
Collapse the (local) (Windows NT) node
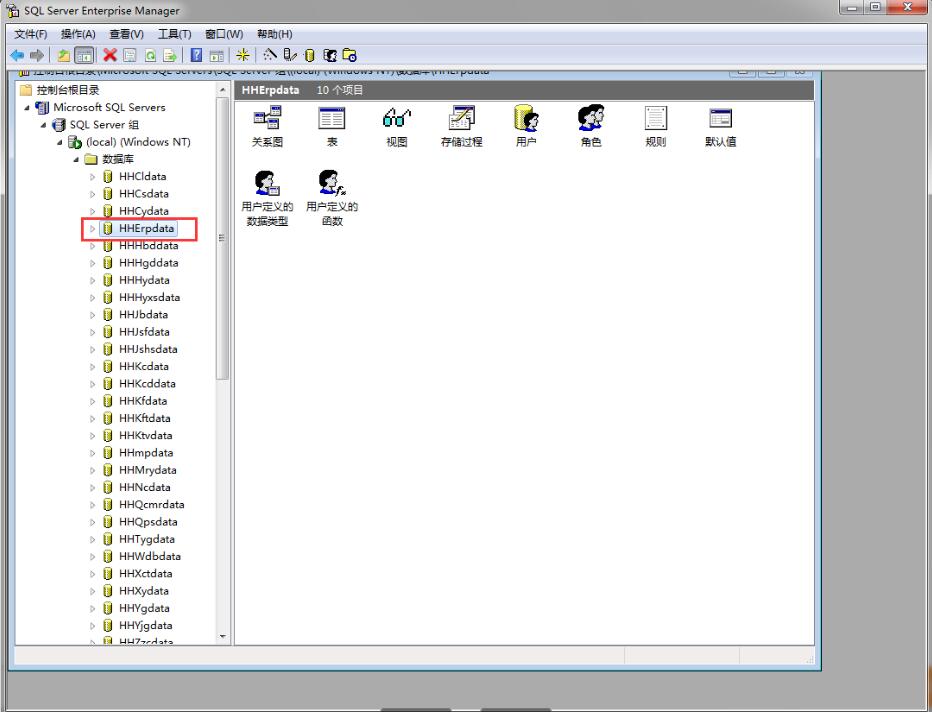[x=59, y=142]
